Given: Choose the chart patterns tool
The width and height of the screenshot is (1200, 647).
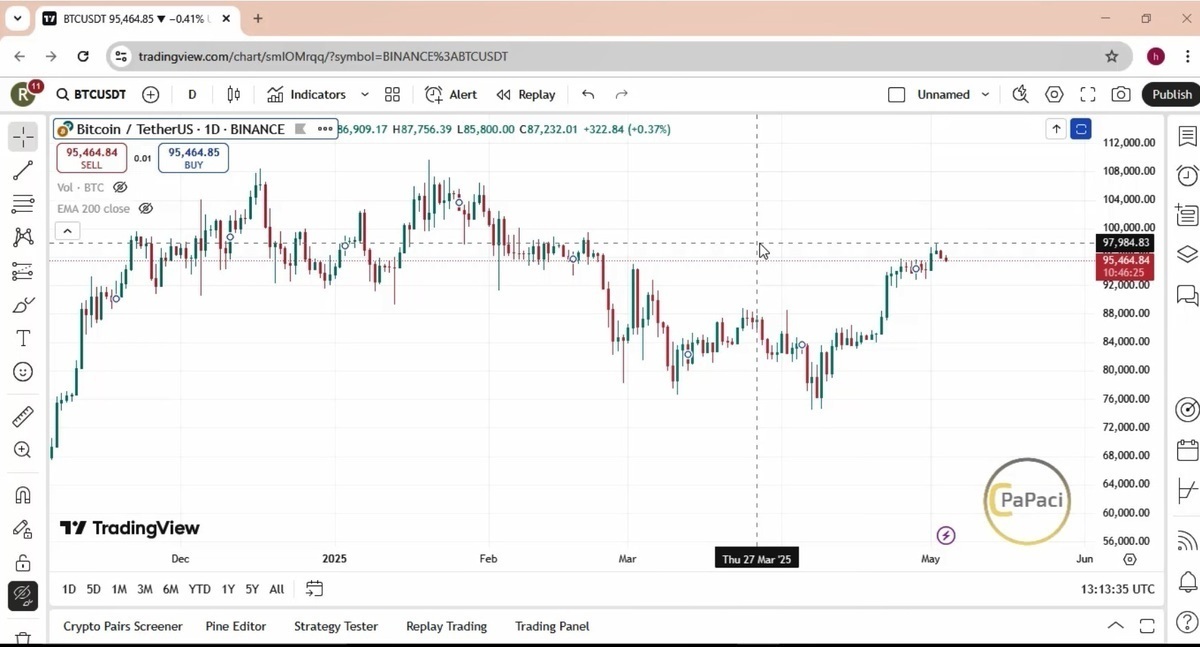Looking at the screenshot, I should coord(23,237).
